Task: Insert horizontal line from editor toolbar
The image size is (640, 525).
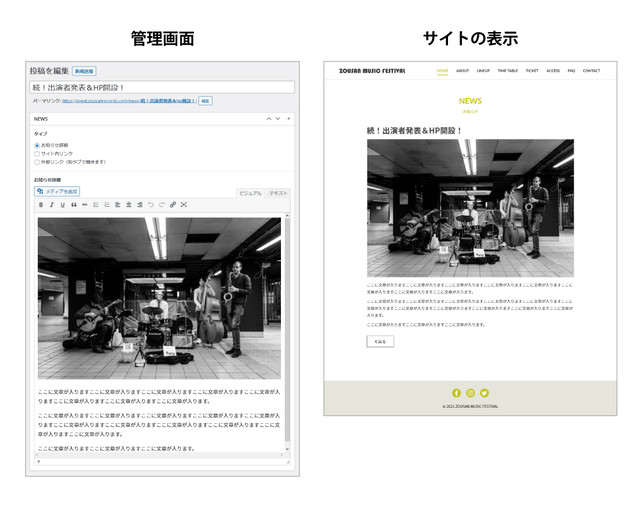Action: coord(84,205)
